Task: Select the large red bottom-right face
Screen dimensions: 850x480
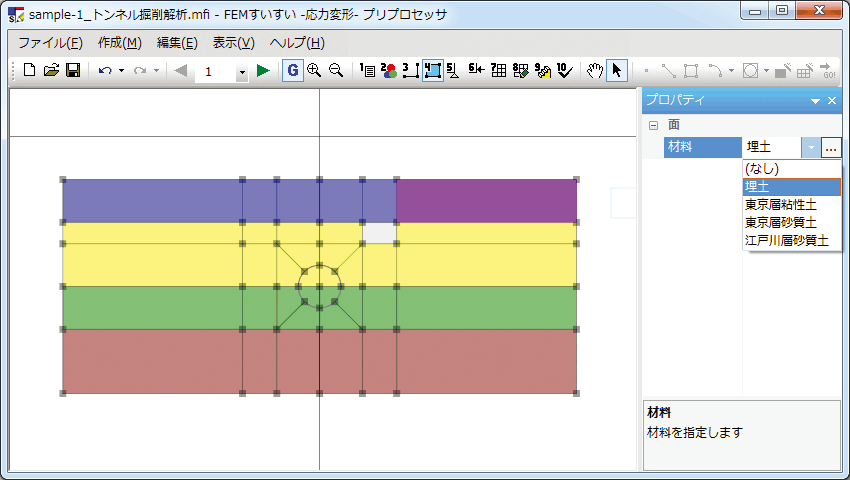Action: pos(486,361)
